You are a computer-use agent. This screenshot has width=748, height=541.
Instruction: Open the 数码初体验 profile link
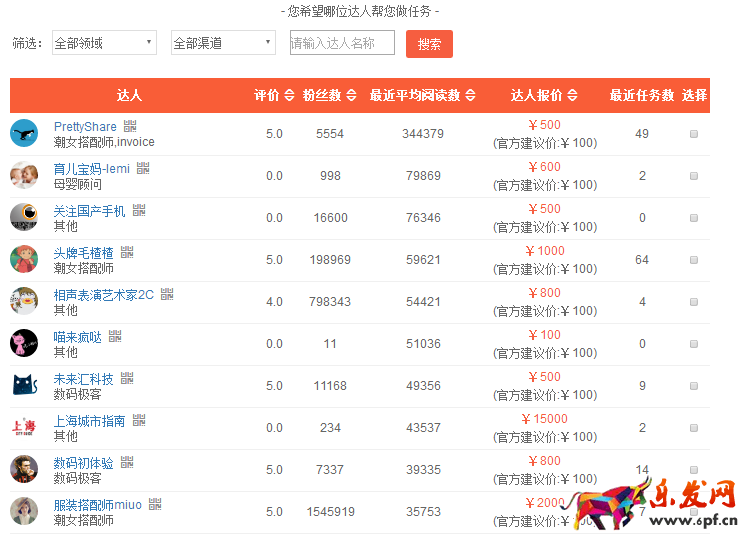point(83,463)
